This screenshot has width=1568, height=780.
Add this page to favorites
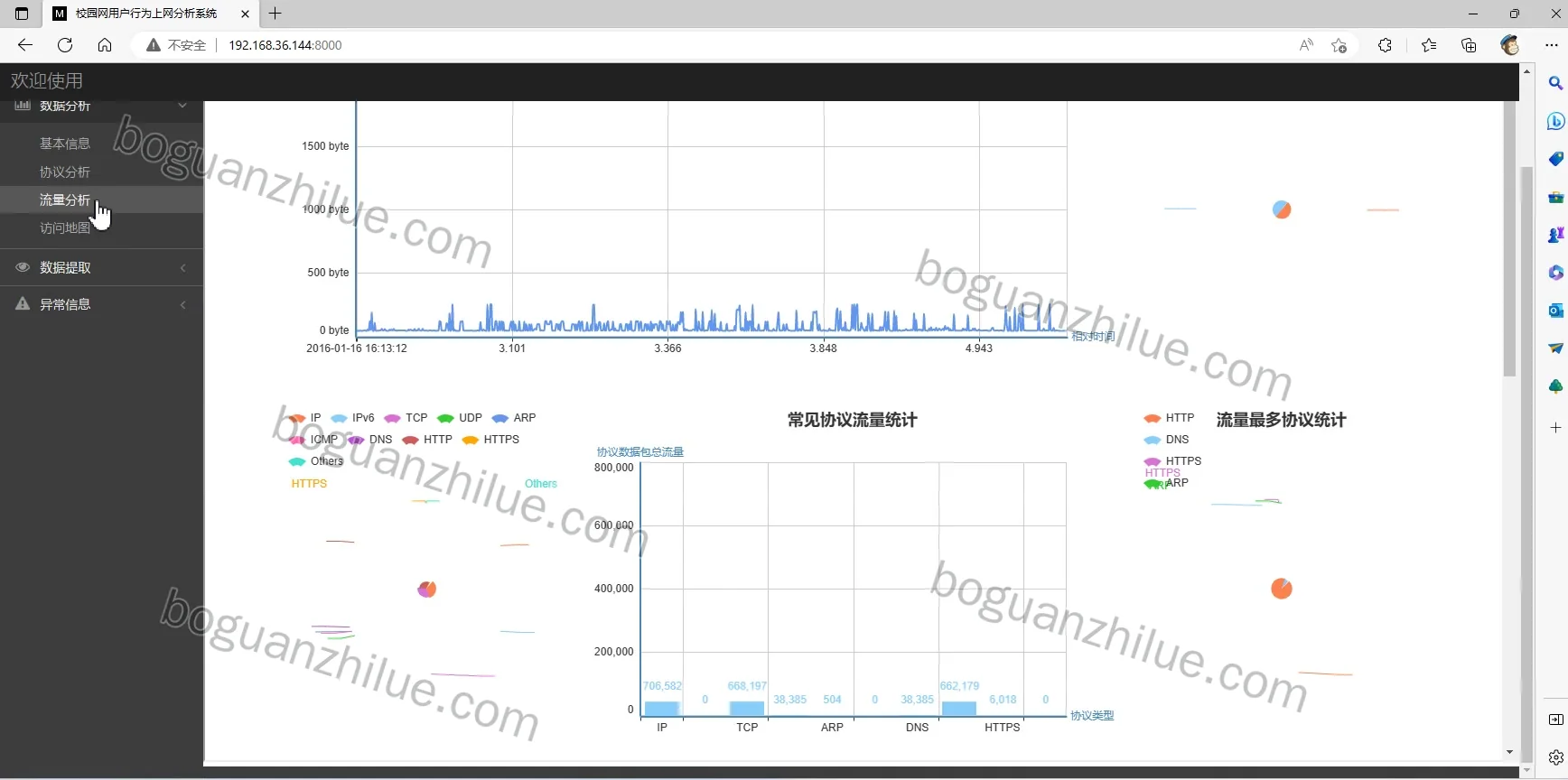(x=1339, y=45)
